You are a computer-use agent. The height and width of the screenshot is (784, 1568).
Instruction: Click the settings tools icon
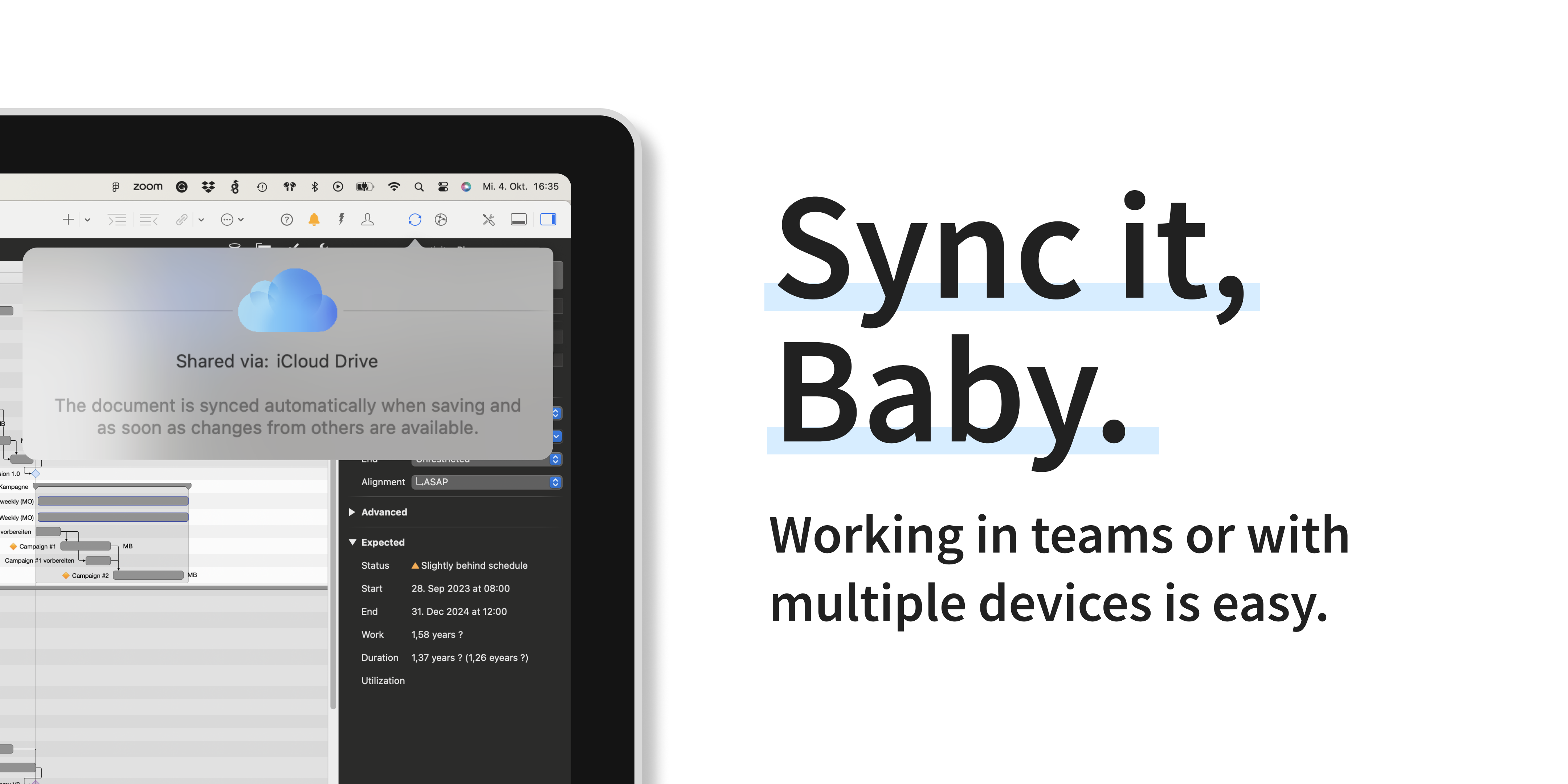coord(489,219)
